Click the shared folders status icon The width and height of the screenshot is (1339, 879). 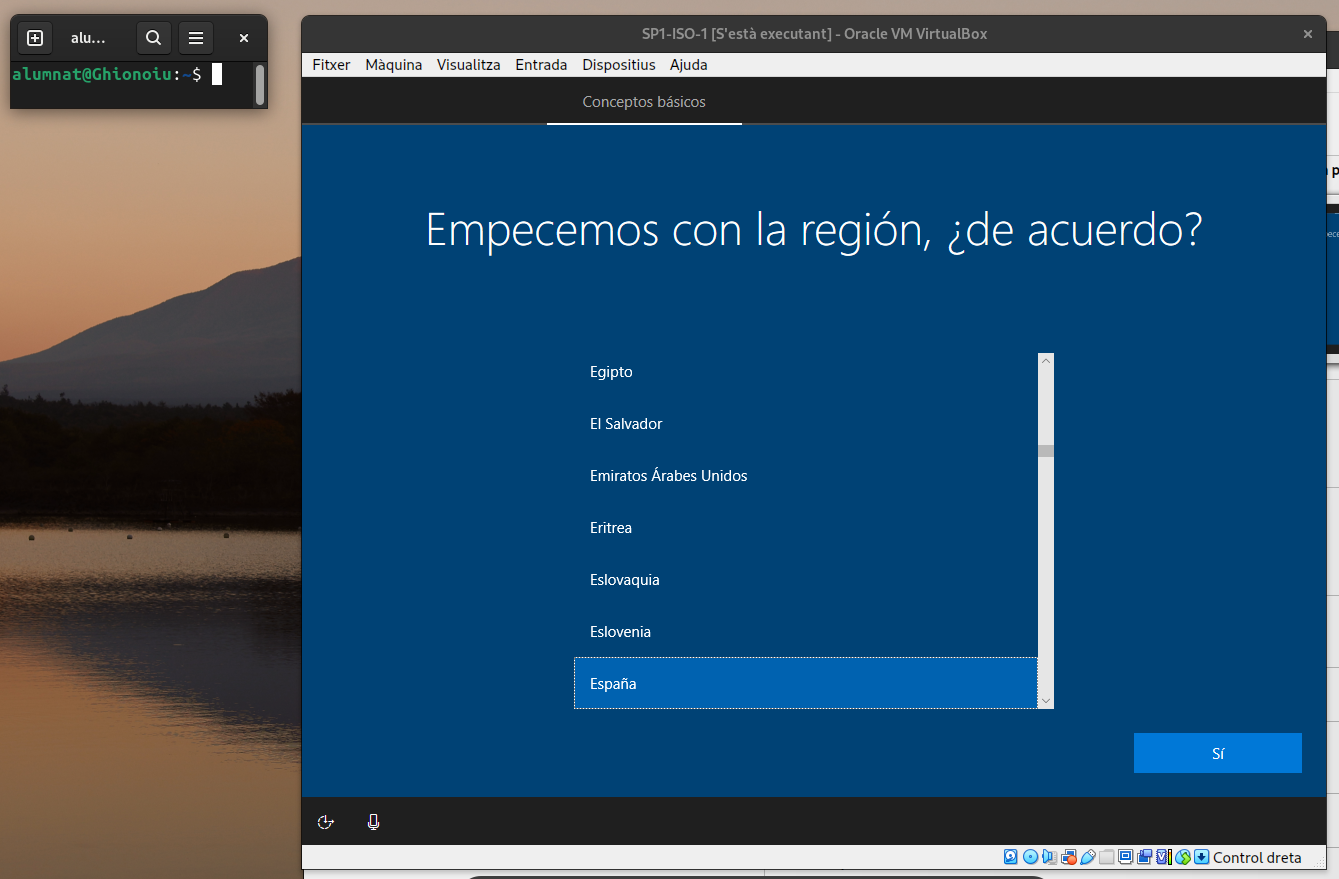[x=1106, y=857]
